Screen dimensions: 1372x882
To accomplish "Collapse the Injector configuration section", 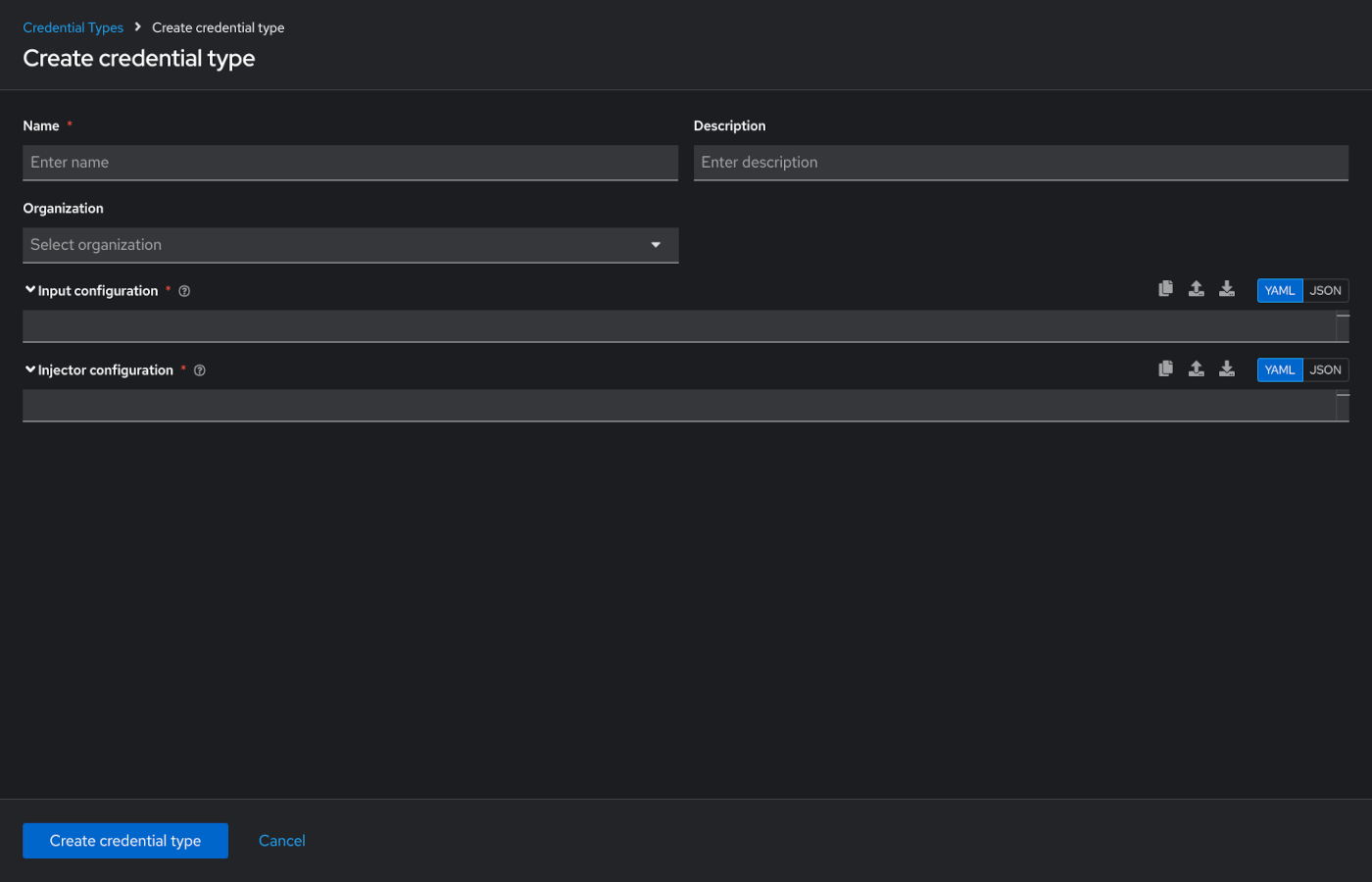I will pos(30,369).
